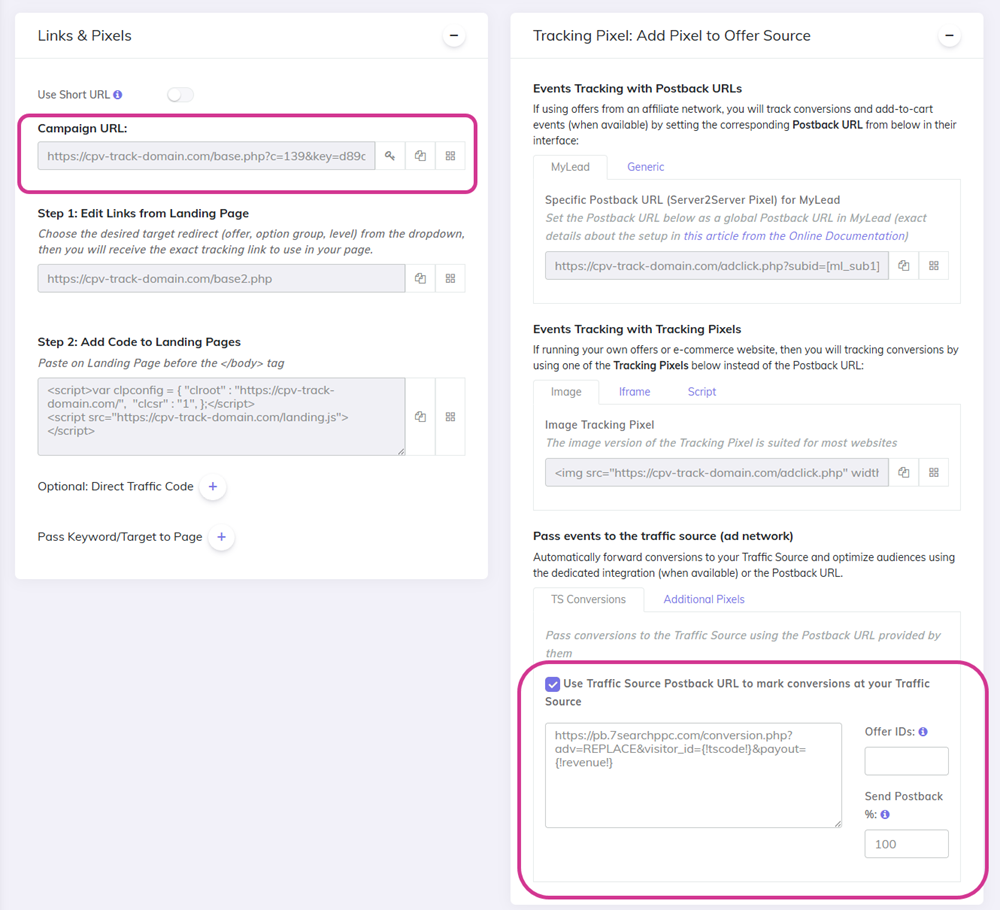Click the Offer IDs input field
1000x910 pixels.
906,761
